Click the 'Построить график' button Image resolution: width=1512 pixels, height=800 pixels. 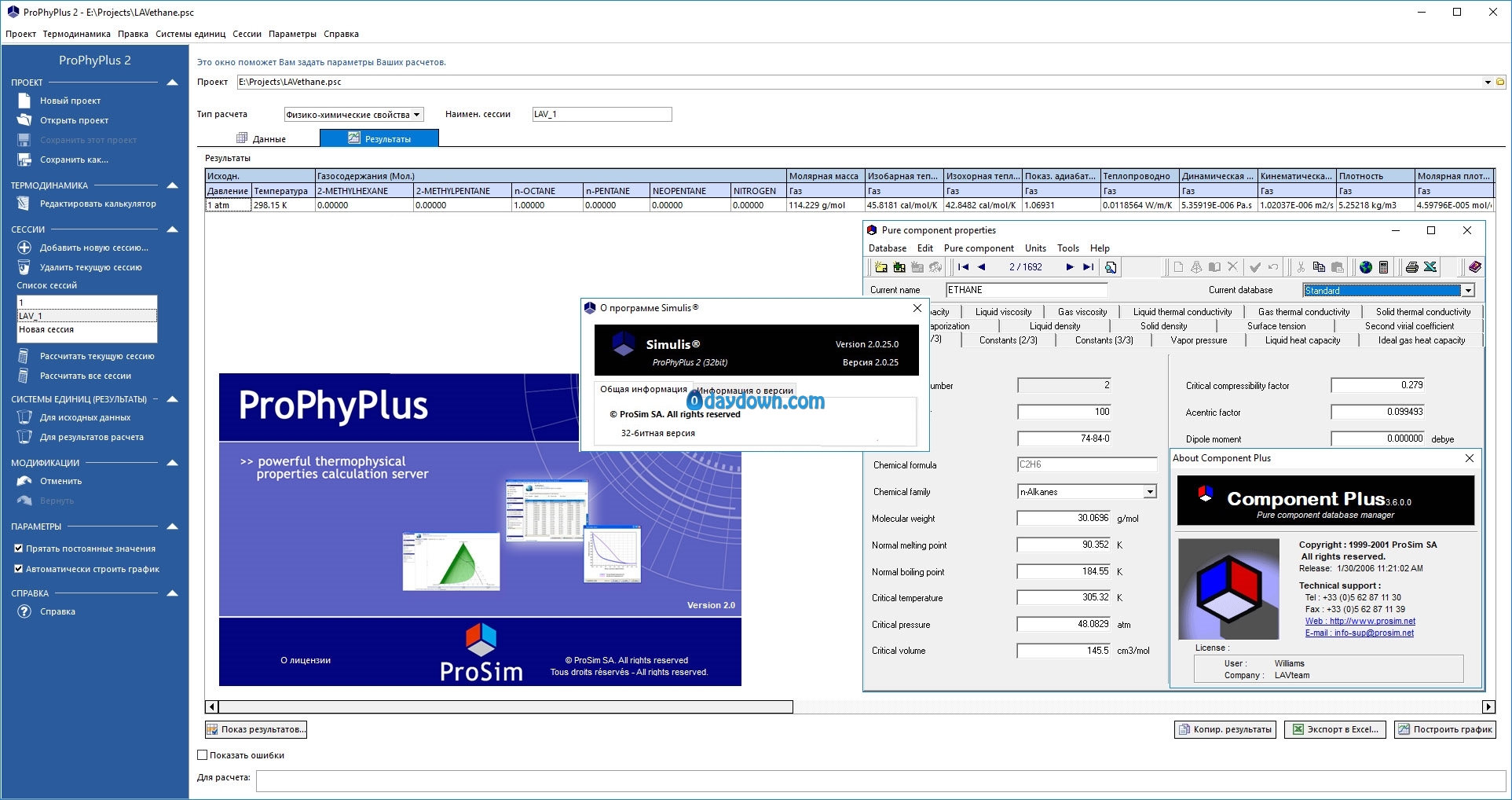coord(1445,730)
